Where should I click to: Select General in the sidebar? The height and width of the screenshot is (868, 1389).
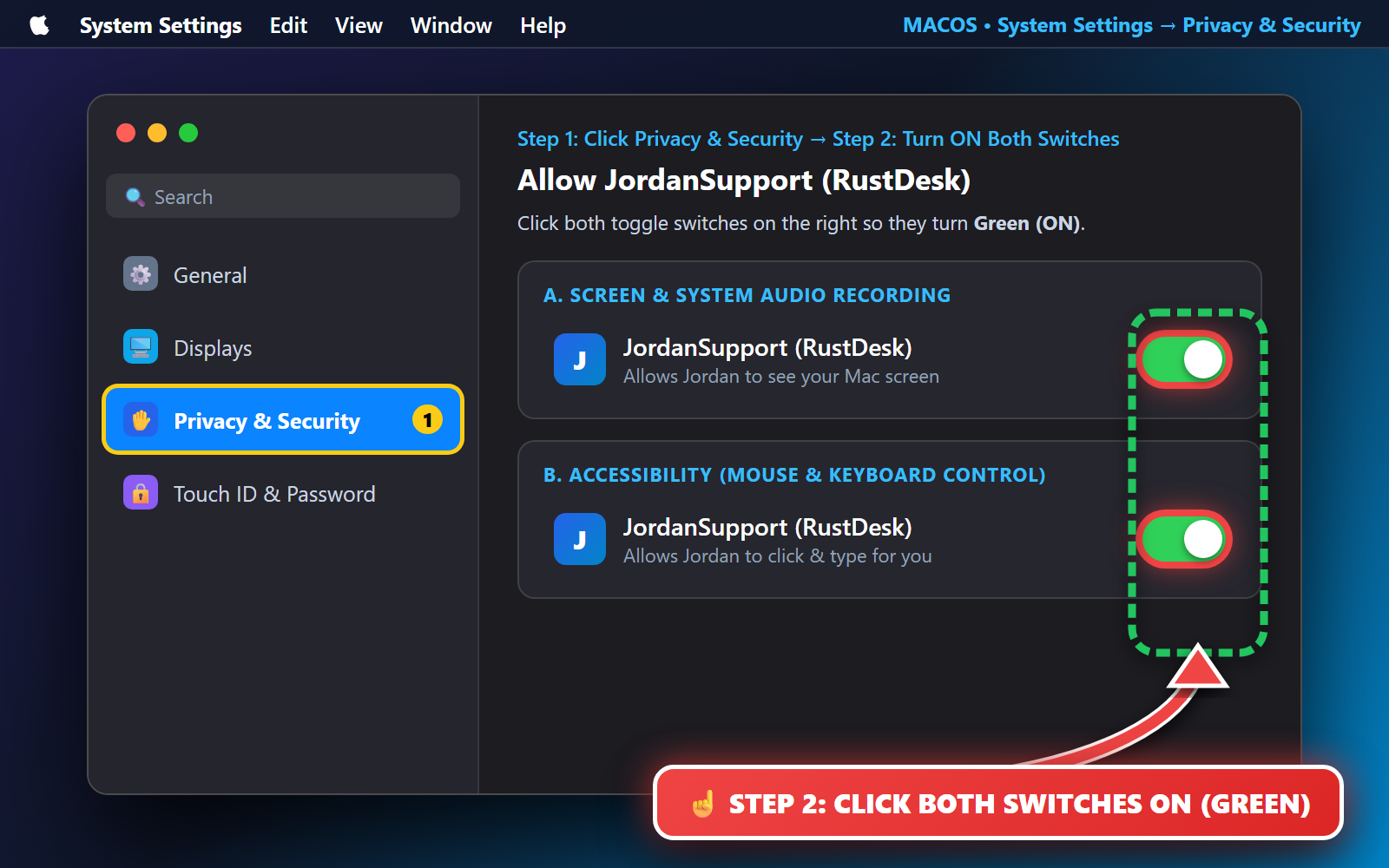pos(283,274)
